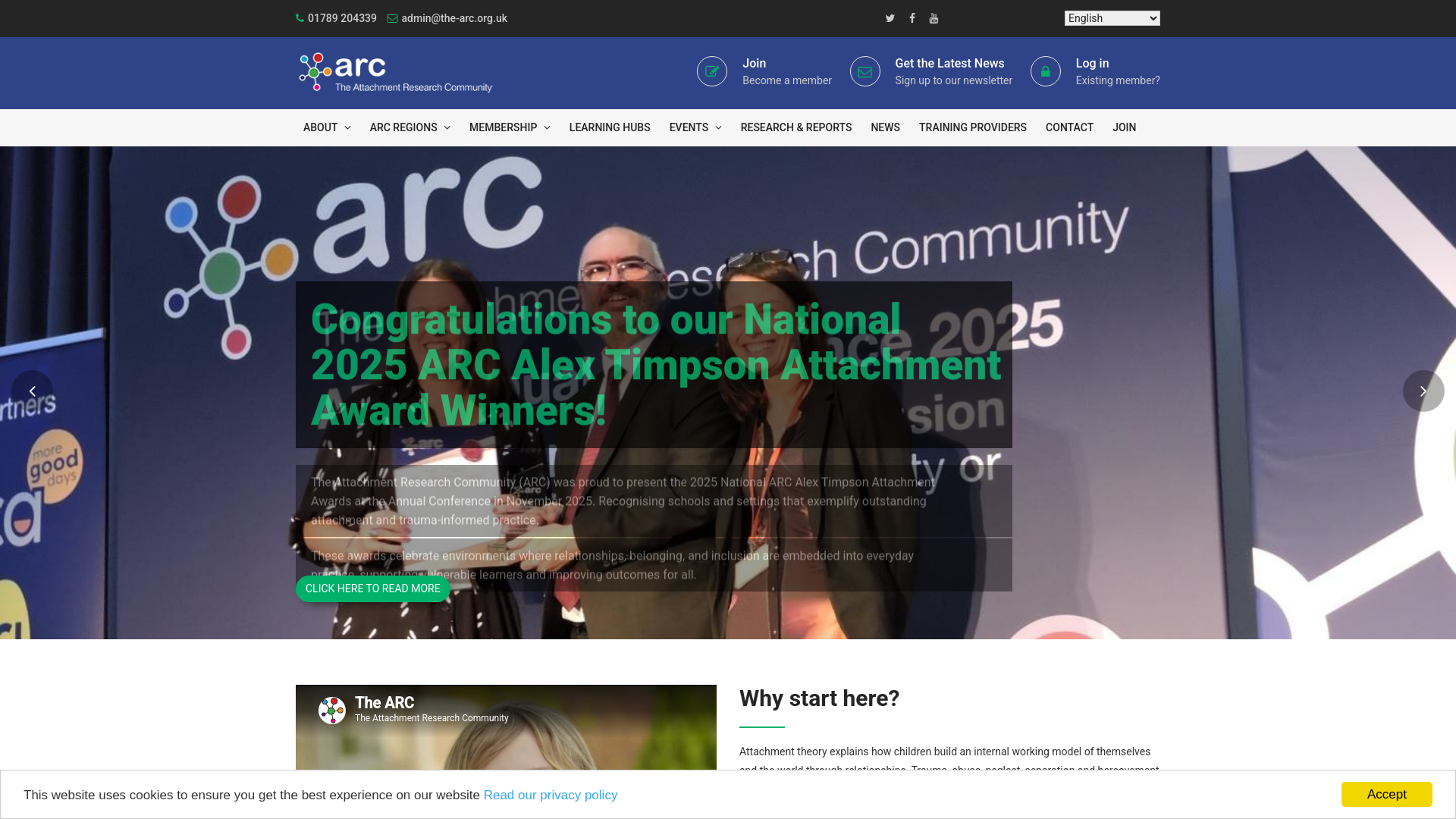This screenshot has height=819, width=1456.
Task: Email admin@the-arc.org.uk link
Action: click(454, 18)
